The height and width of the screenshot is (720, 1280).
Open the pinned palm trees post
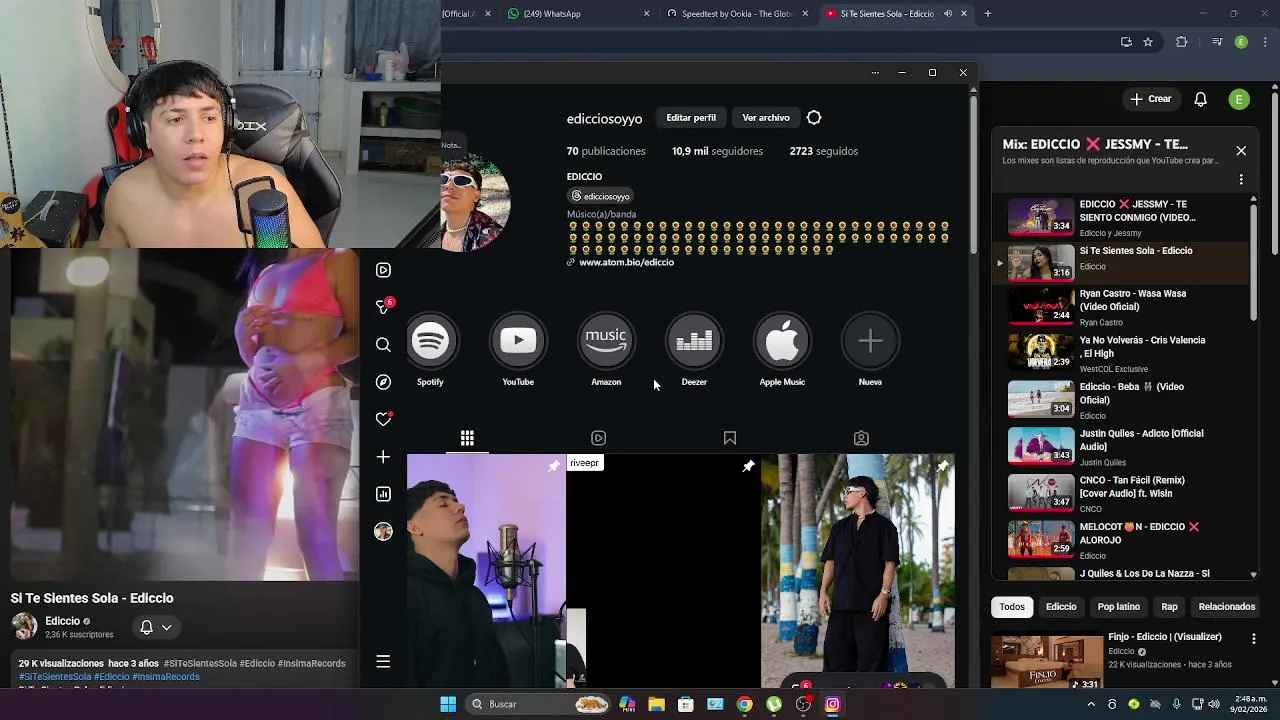pos(858,571)
